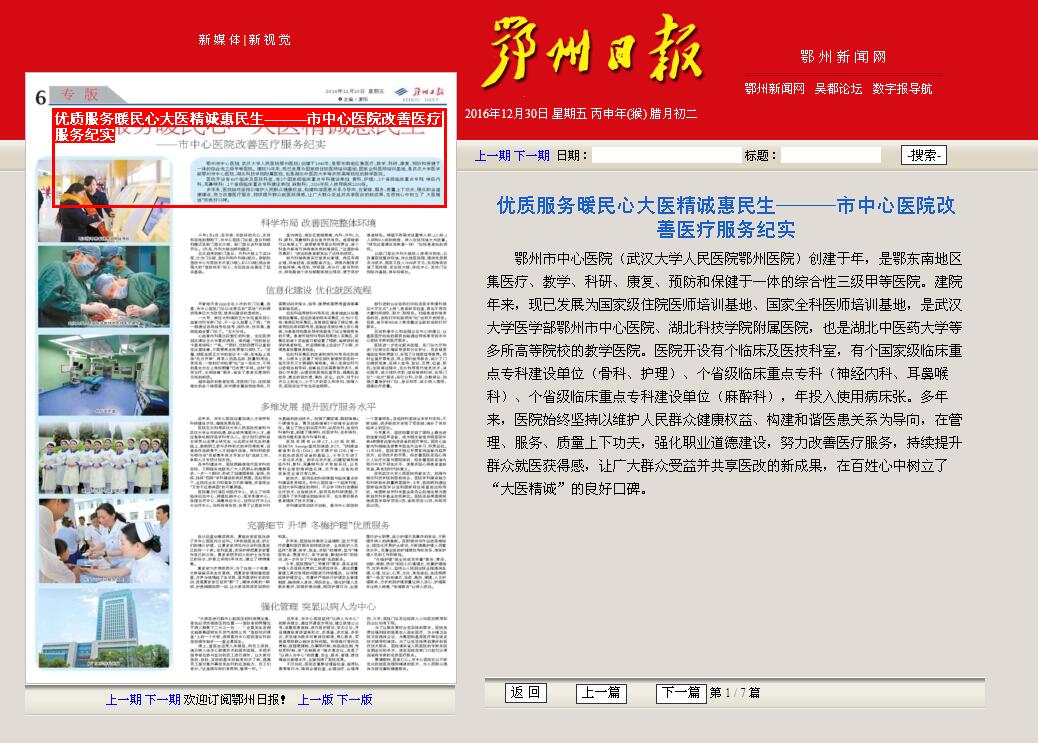Open the 数字报导航 link
This screenshot has width=1038, height=743.
(902, 89)
